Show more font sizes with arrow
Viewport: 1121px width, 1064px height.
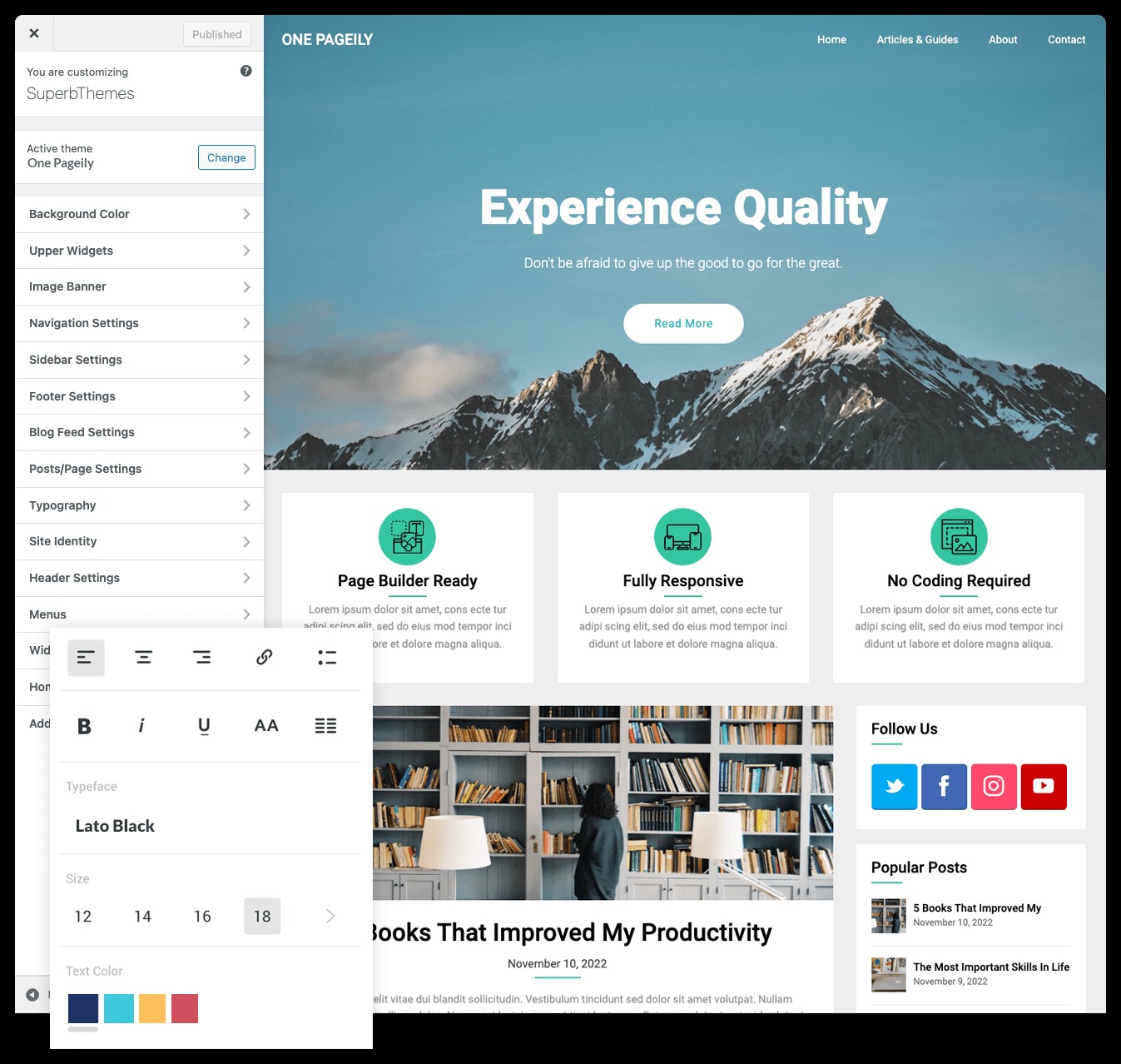330,916
